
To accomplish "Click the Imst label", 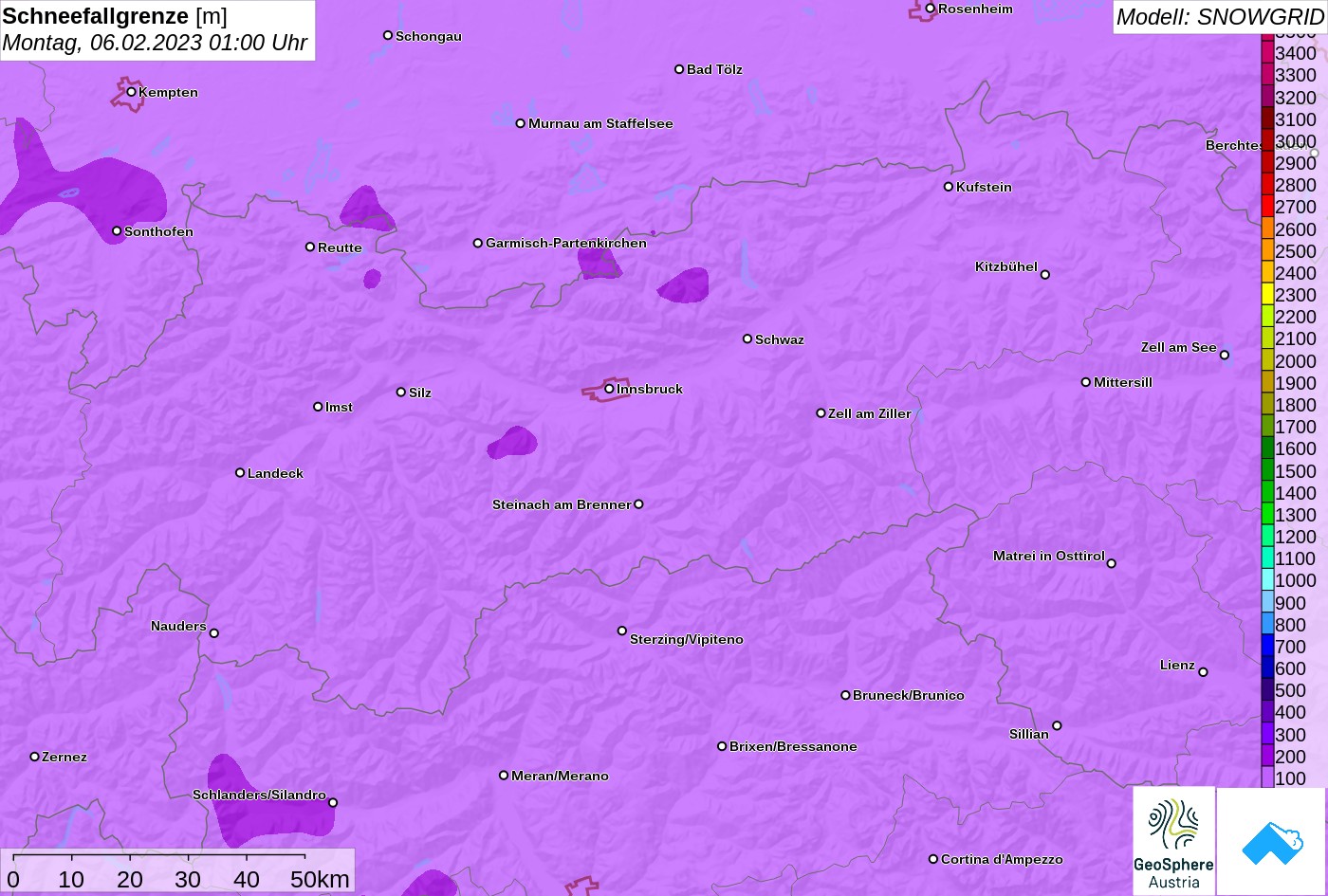I will click(x=340, y=408).
